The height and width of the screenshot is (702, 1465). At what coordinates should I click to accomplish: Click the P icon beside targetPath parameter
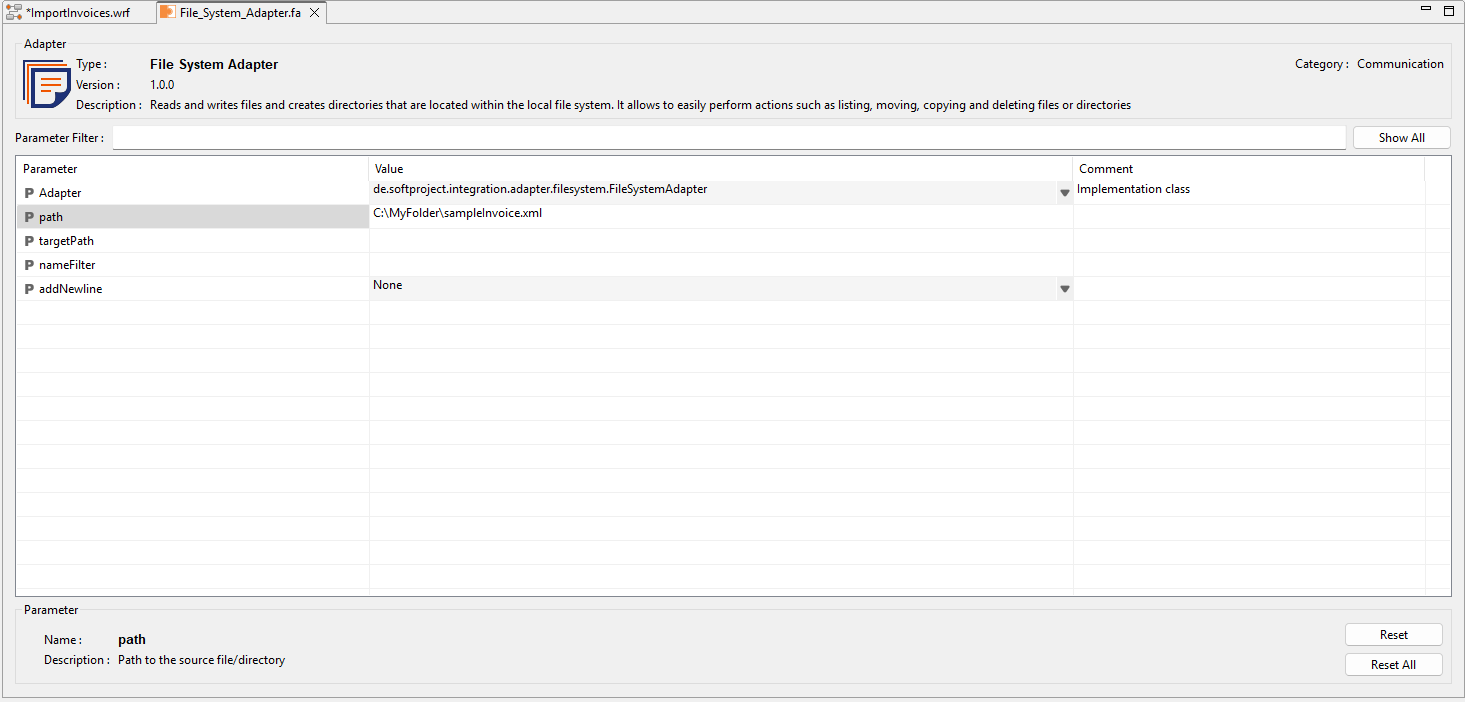click(x=29, y=241)
